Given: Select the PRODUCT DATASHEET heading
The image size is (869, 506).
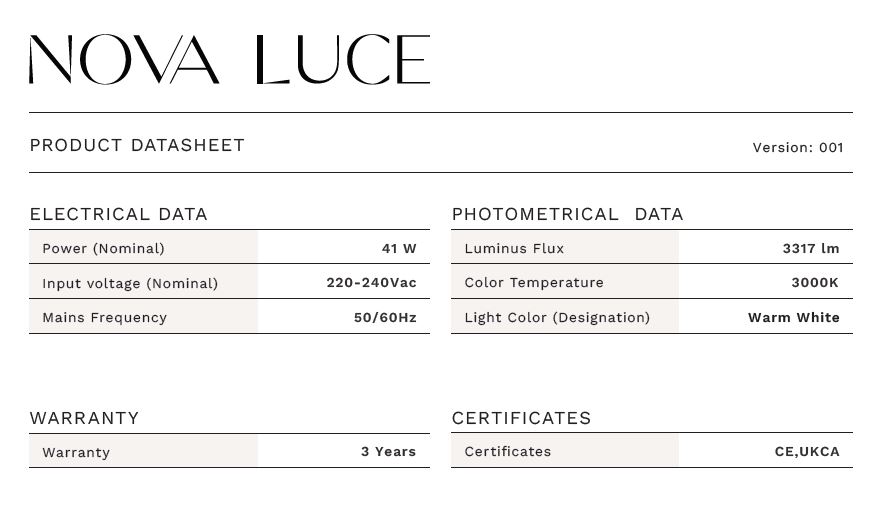Looking at the screenshot, I should tap(137, 145).
